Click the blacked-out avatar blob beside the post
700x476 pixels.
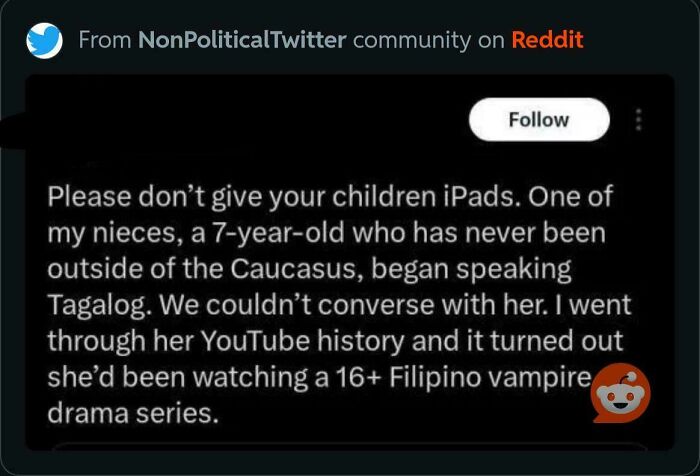pyautogui.click(x=13, y=130)
